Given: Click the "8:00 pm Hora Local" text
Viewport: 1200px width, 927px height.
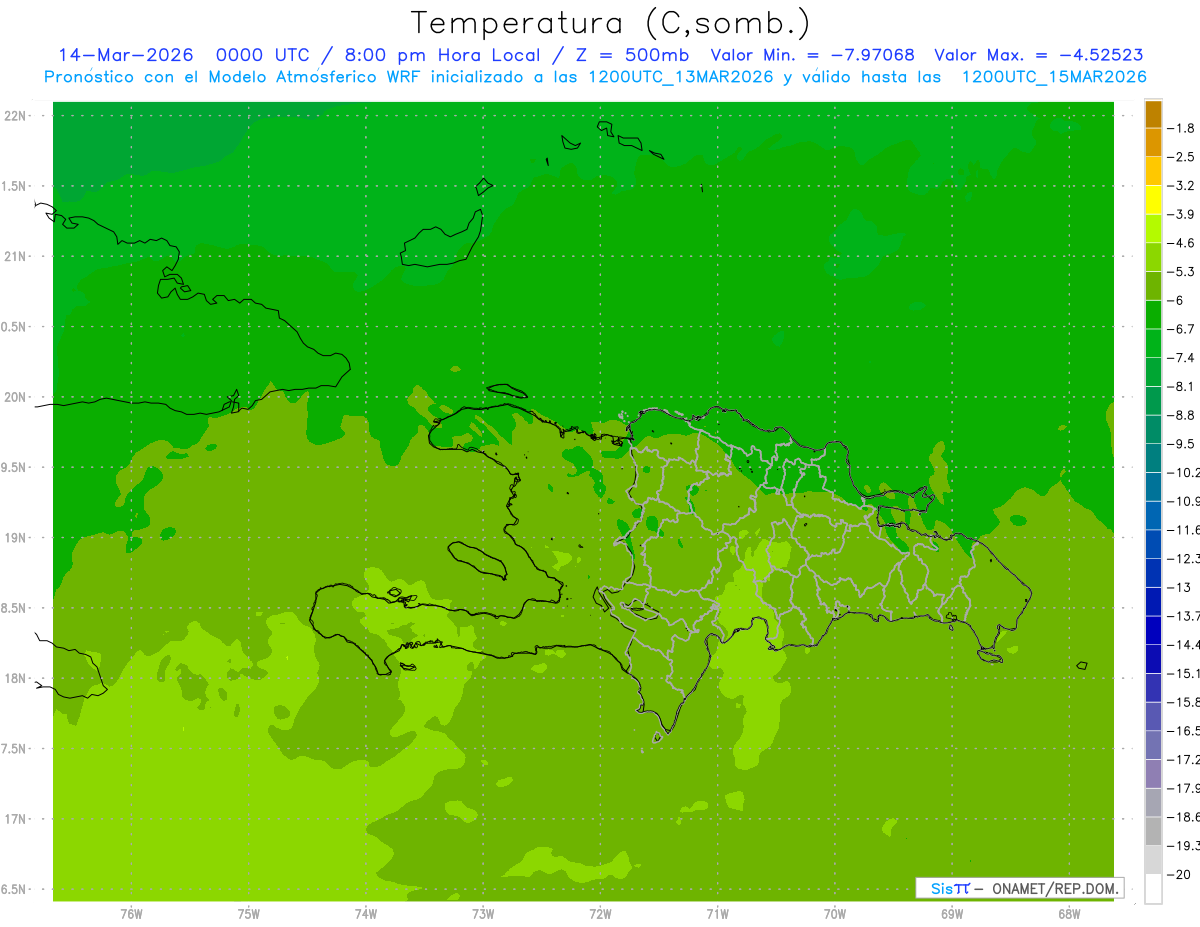Looking at the screenshot, I should 442,55.
